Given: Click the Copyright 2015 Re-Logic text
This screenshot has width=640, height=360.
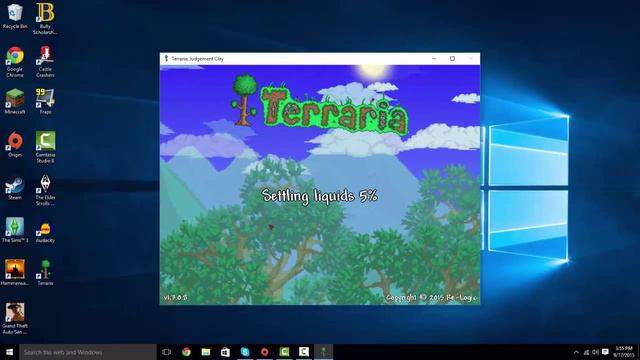Looking at the screenshot, I should click(x=431, y=298).
